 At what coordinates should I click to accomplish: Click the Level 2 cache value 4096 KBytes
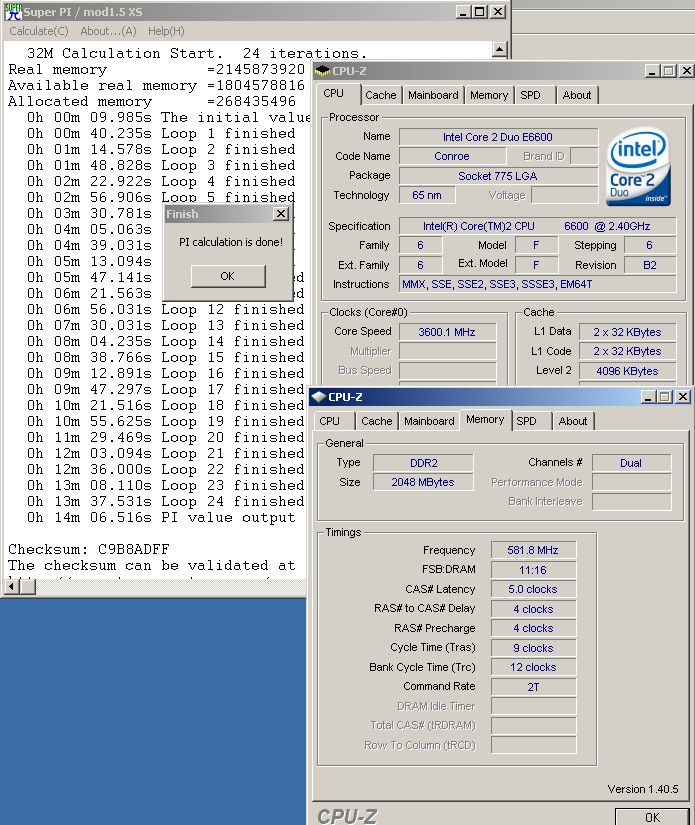627,371
